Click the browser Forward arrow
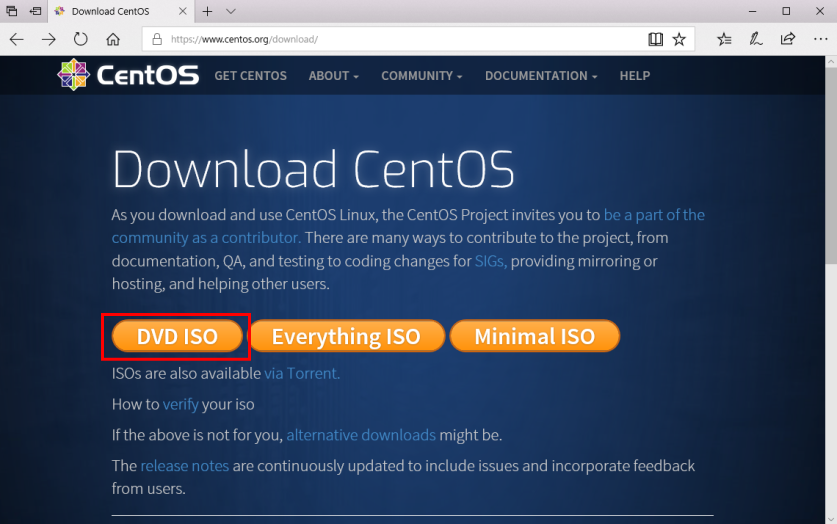The height and width of the screenshot is (524, 837). [x=49, y=39]
